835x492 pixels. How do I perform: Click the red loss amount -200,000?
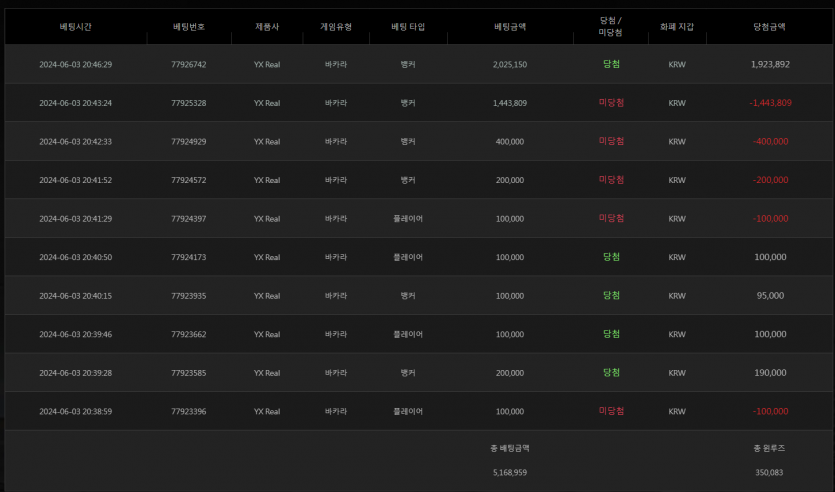coord(770,180)
